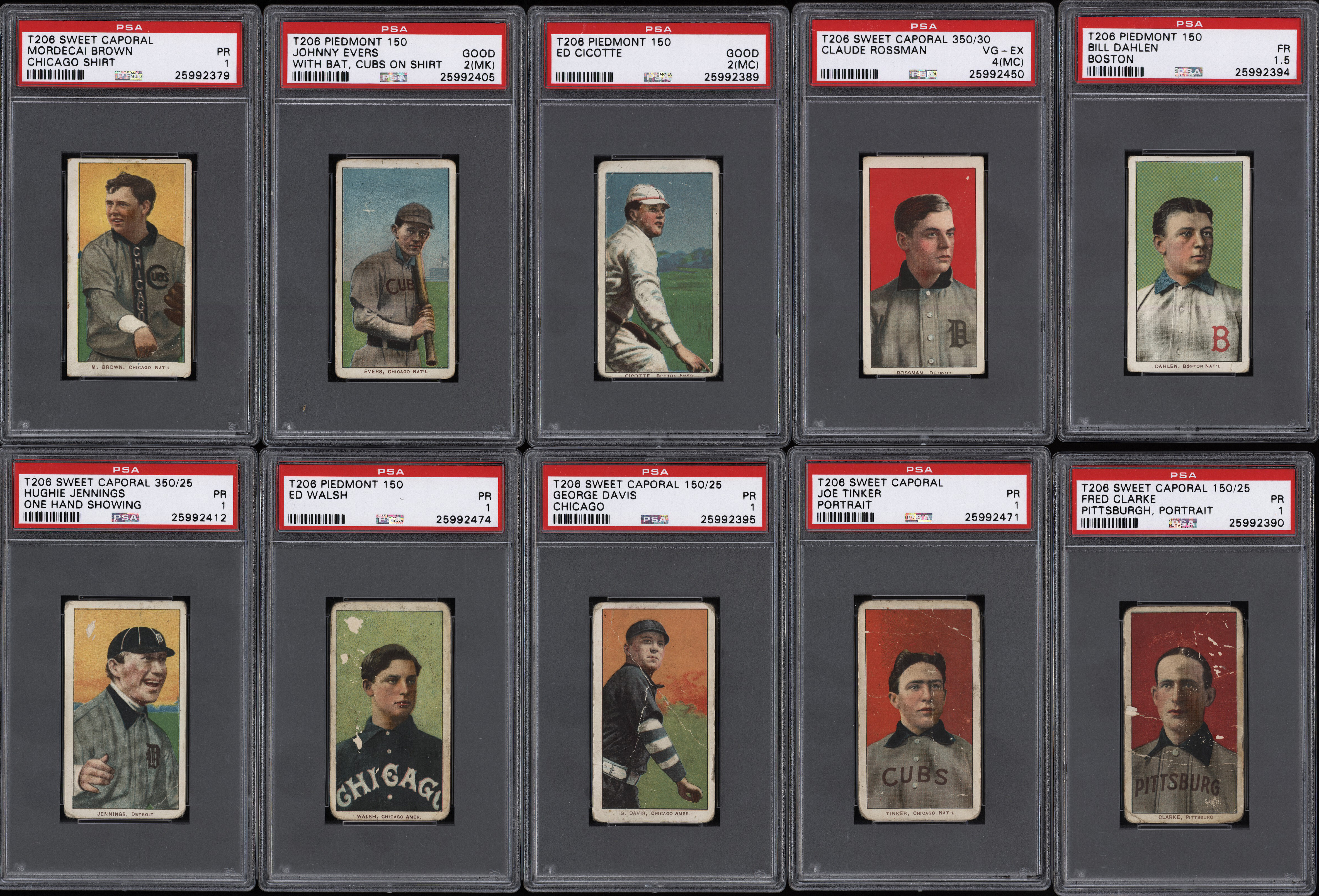Click the 'WITH BAT, CUBS ON SHIRT' text

click(367, 65)
